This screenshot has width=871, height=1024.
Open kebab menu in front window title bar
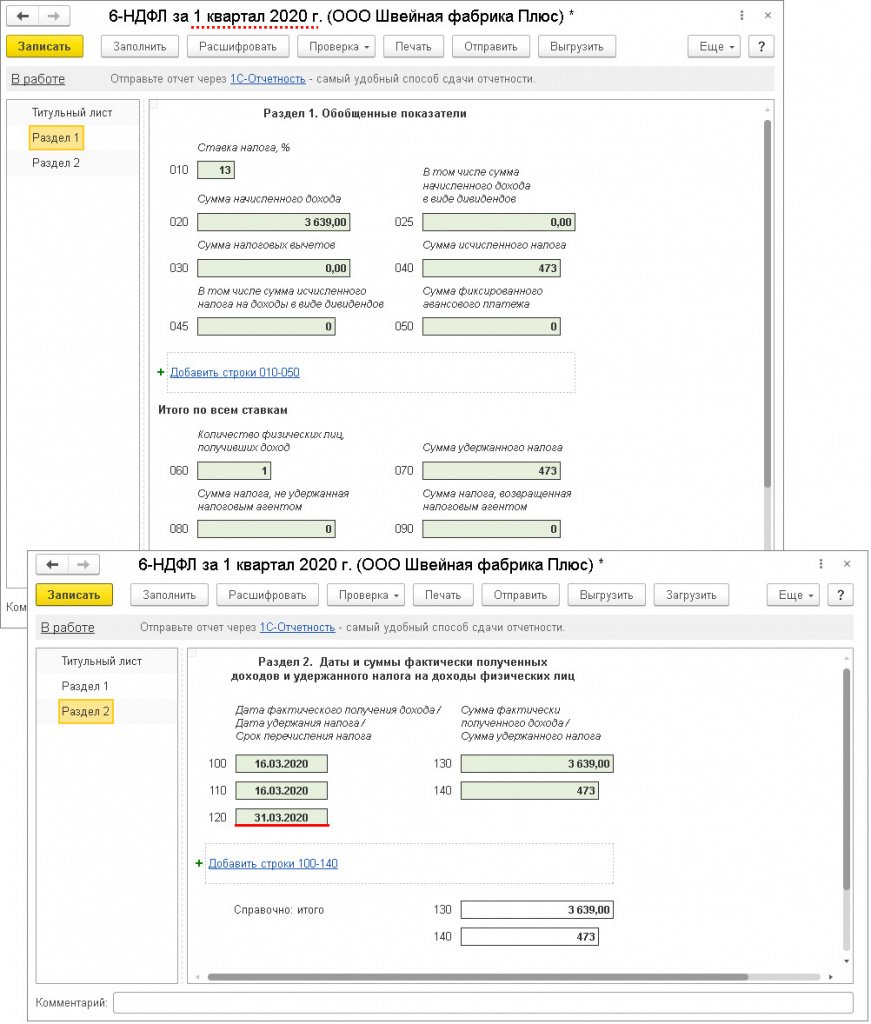tap(821, 564)
